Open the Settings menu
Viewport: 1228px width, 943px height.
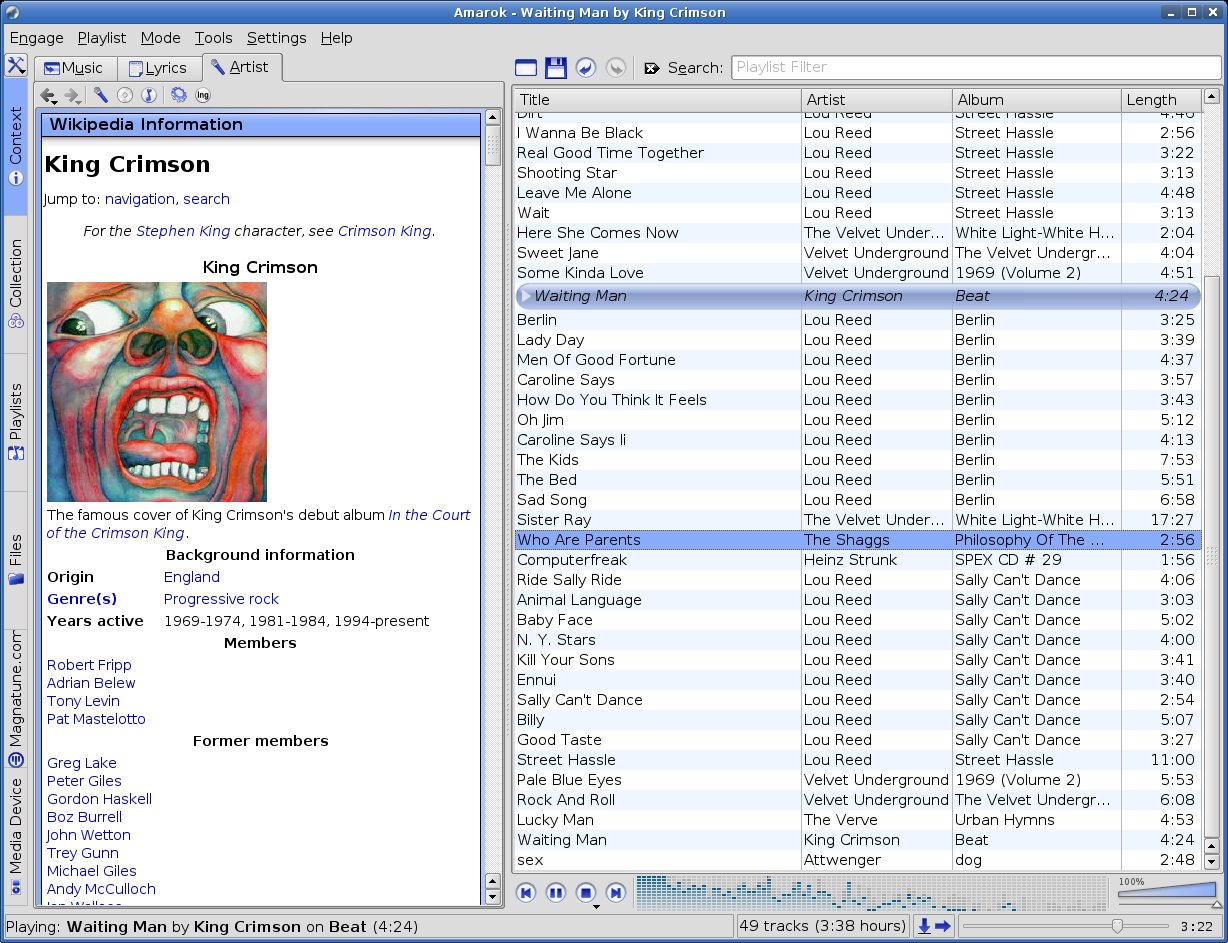tap(276, 38)
